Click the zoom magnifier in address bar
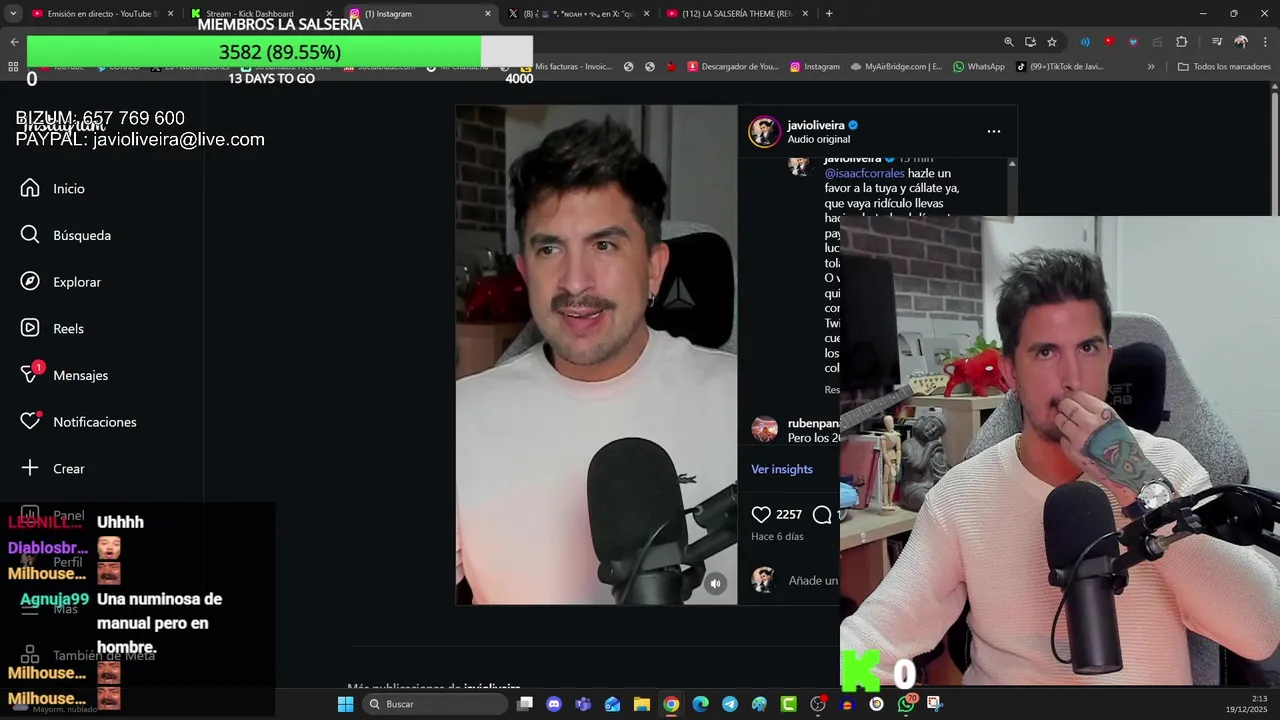Screen dimensions: 1280x720 coord(1008,42)
